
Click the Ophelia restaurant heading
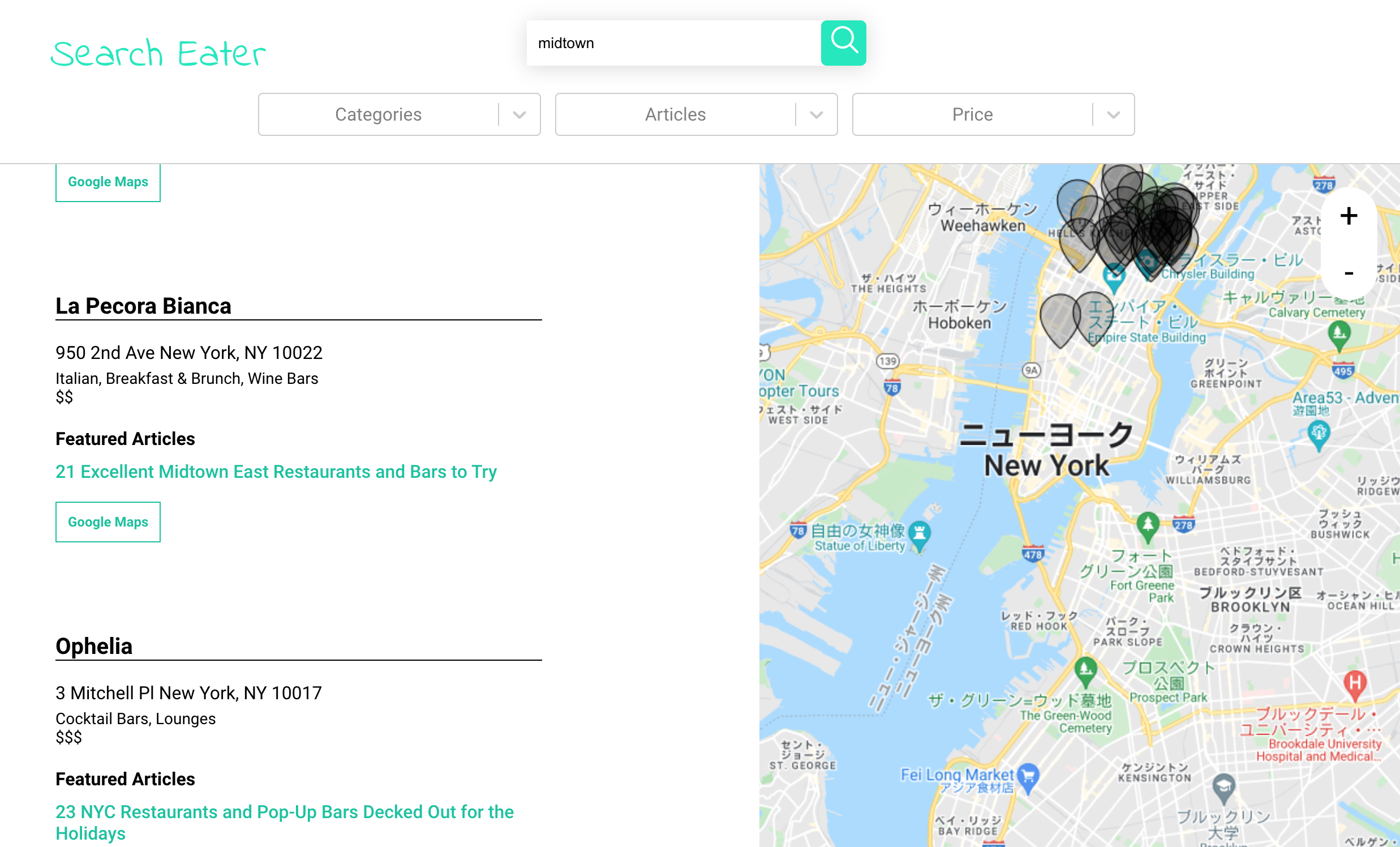pyautogui.click(x=94, y=647)
